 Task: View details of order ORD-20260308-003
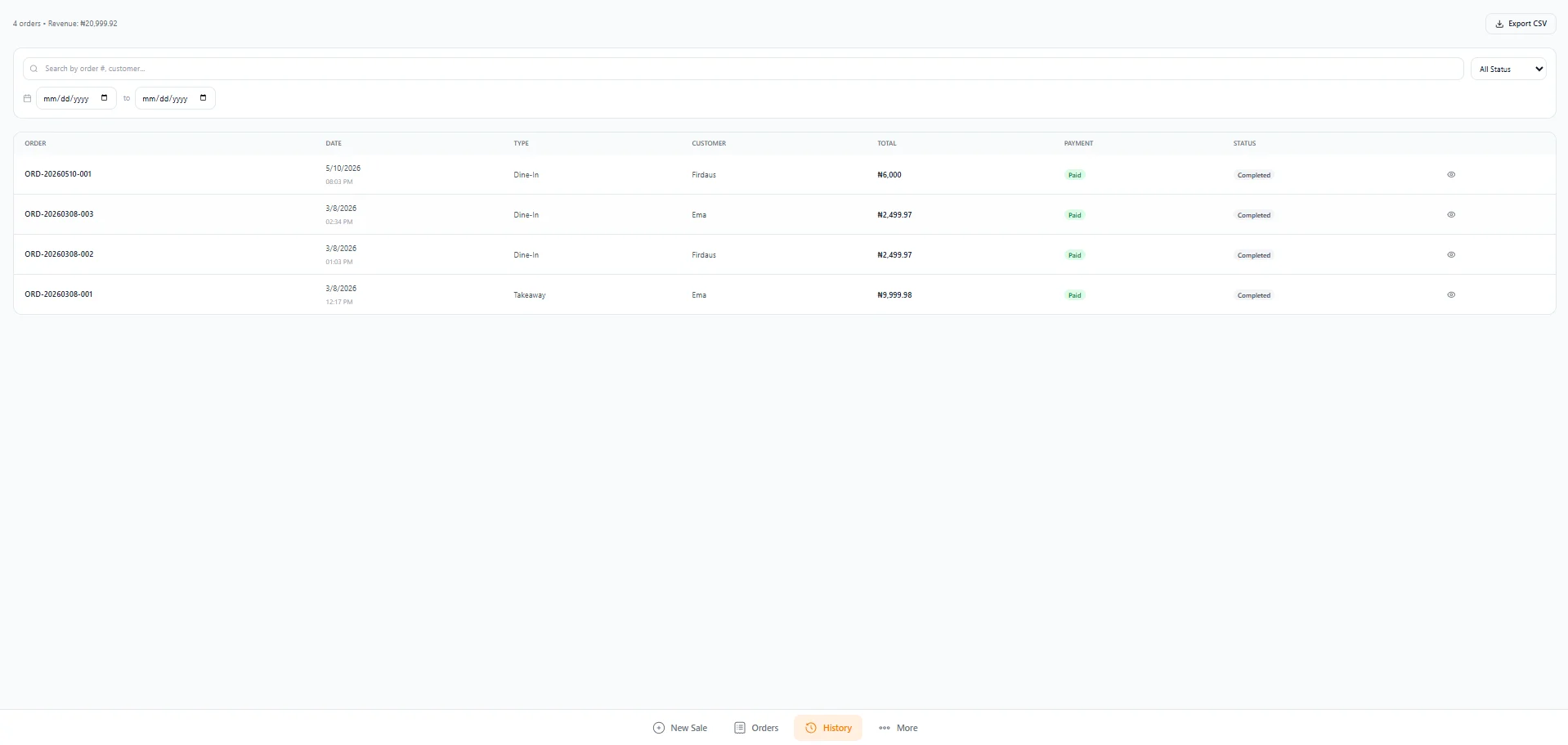click(1451, 214)
